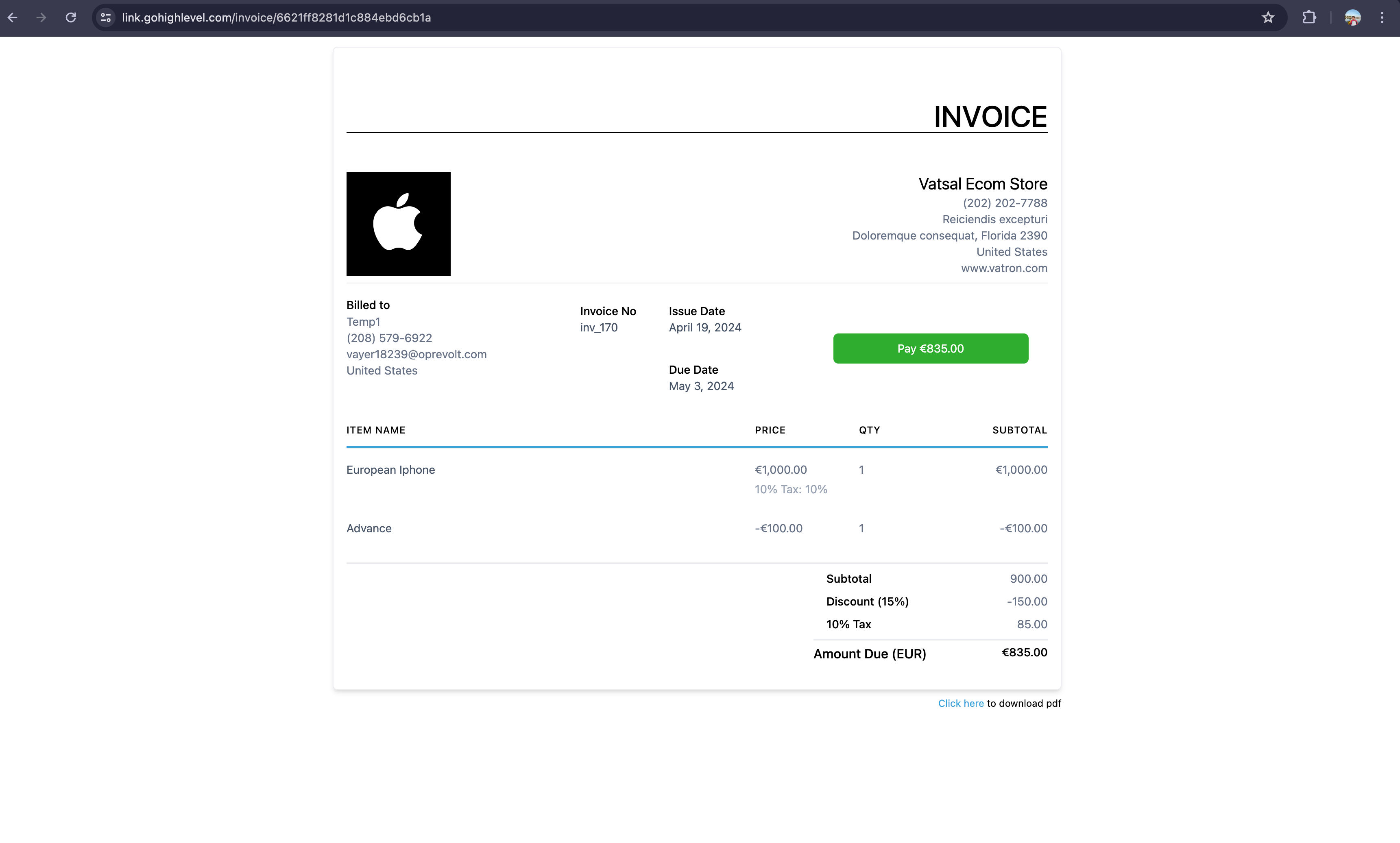Reload the invoice page
Viewport: 1400px width, 843px height.
pyautogui.click(x=70, y=17)
